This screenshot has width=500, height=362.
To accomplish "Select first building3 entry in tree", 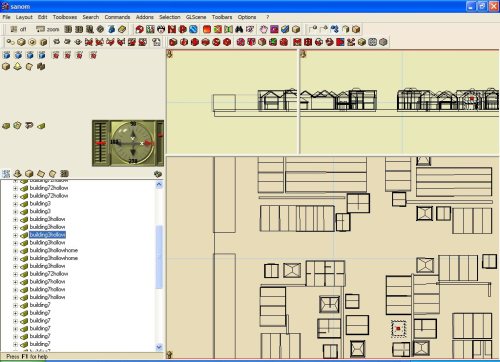I will tap(40, 204).
